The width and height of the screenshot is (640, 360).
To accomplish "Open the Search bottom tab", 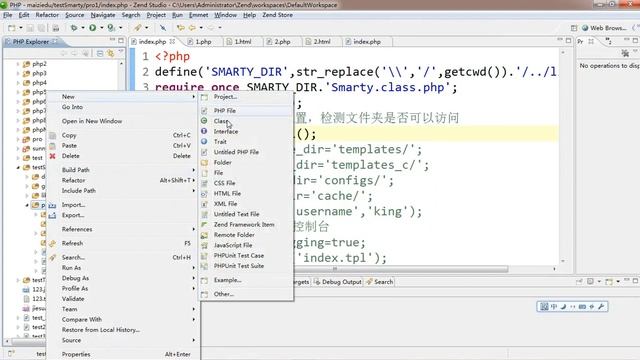I will point(380,282).
